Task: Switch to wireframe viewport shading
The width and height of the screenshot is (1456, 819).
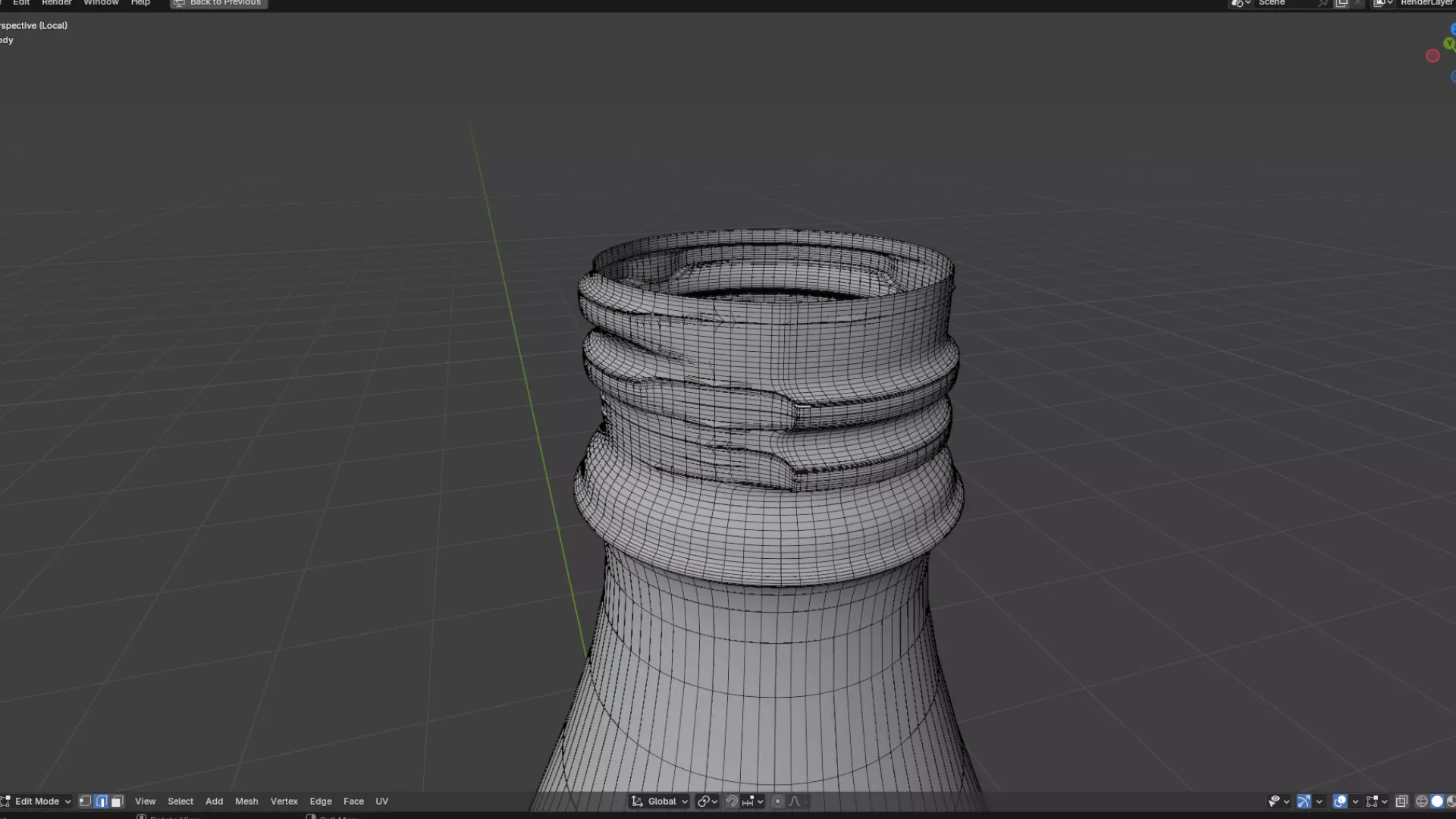Action: pos(1422,802)
